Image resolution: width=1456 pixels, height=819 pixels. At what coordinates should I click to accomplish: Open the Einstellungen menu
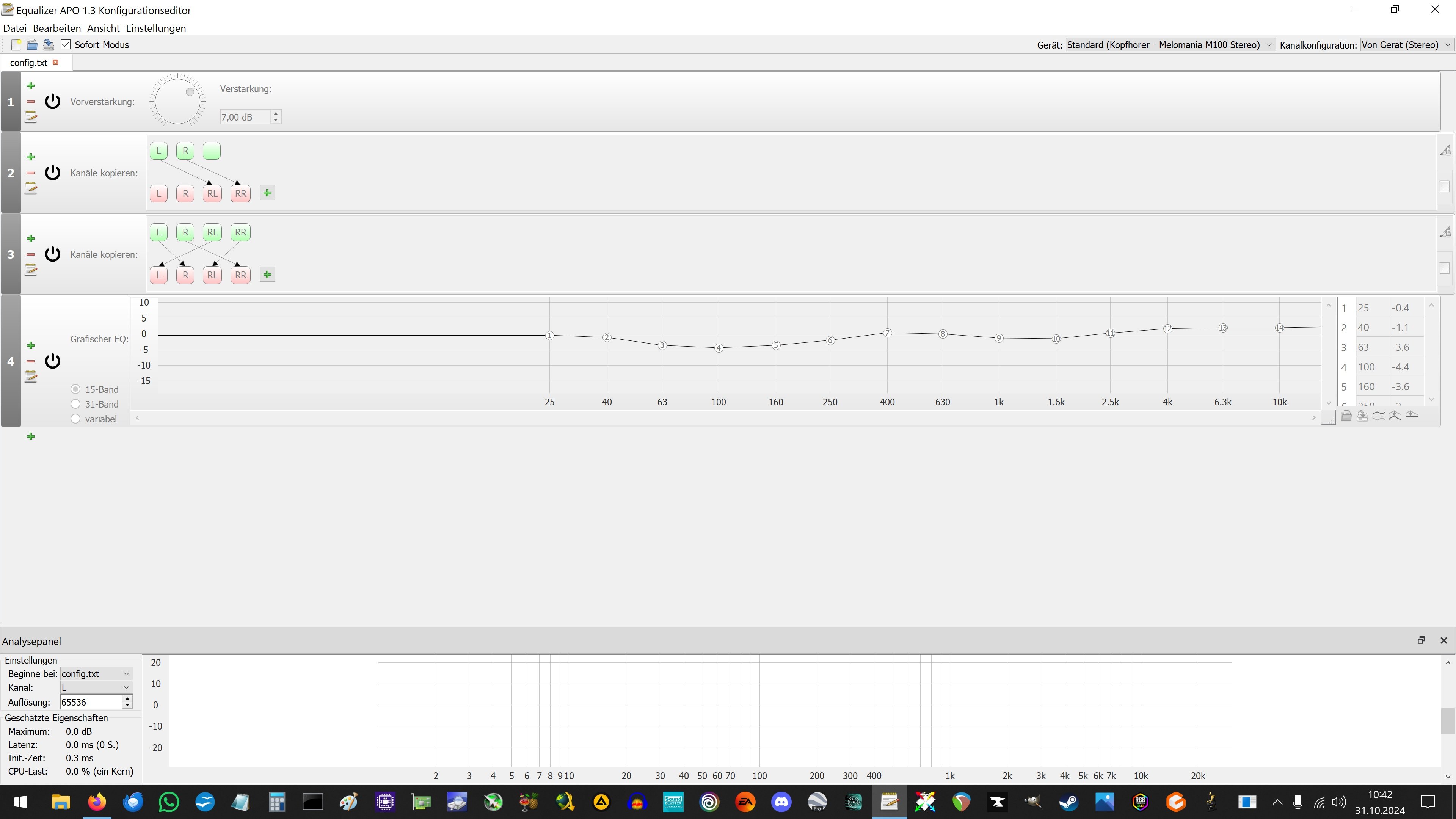[x=155, y=28]
